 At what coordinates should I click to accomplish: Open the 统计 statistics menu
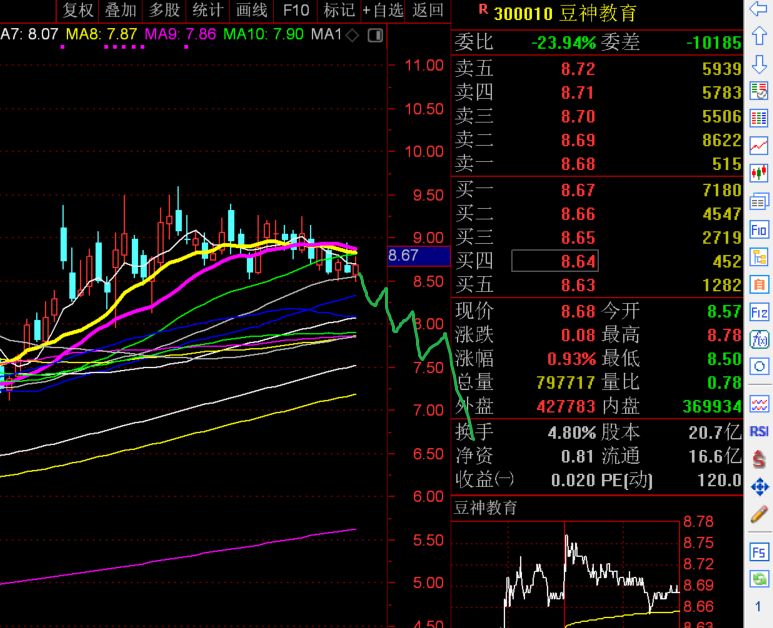pos(208,10)
